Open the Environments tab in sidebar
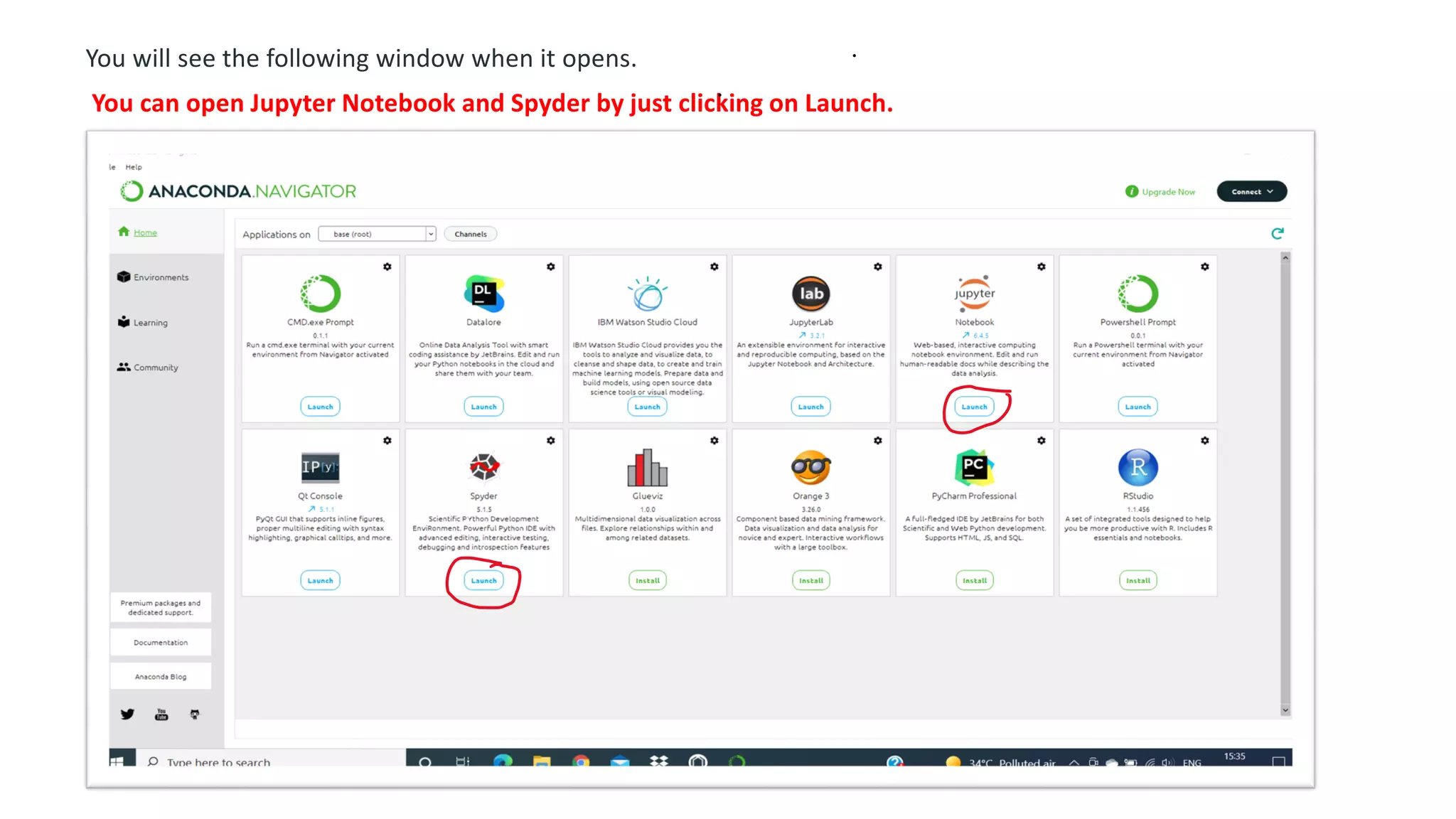Viewport: 1456px width, 819px height. (x=161, y=277)
